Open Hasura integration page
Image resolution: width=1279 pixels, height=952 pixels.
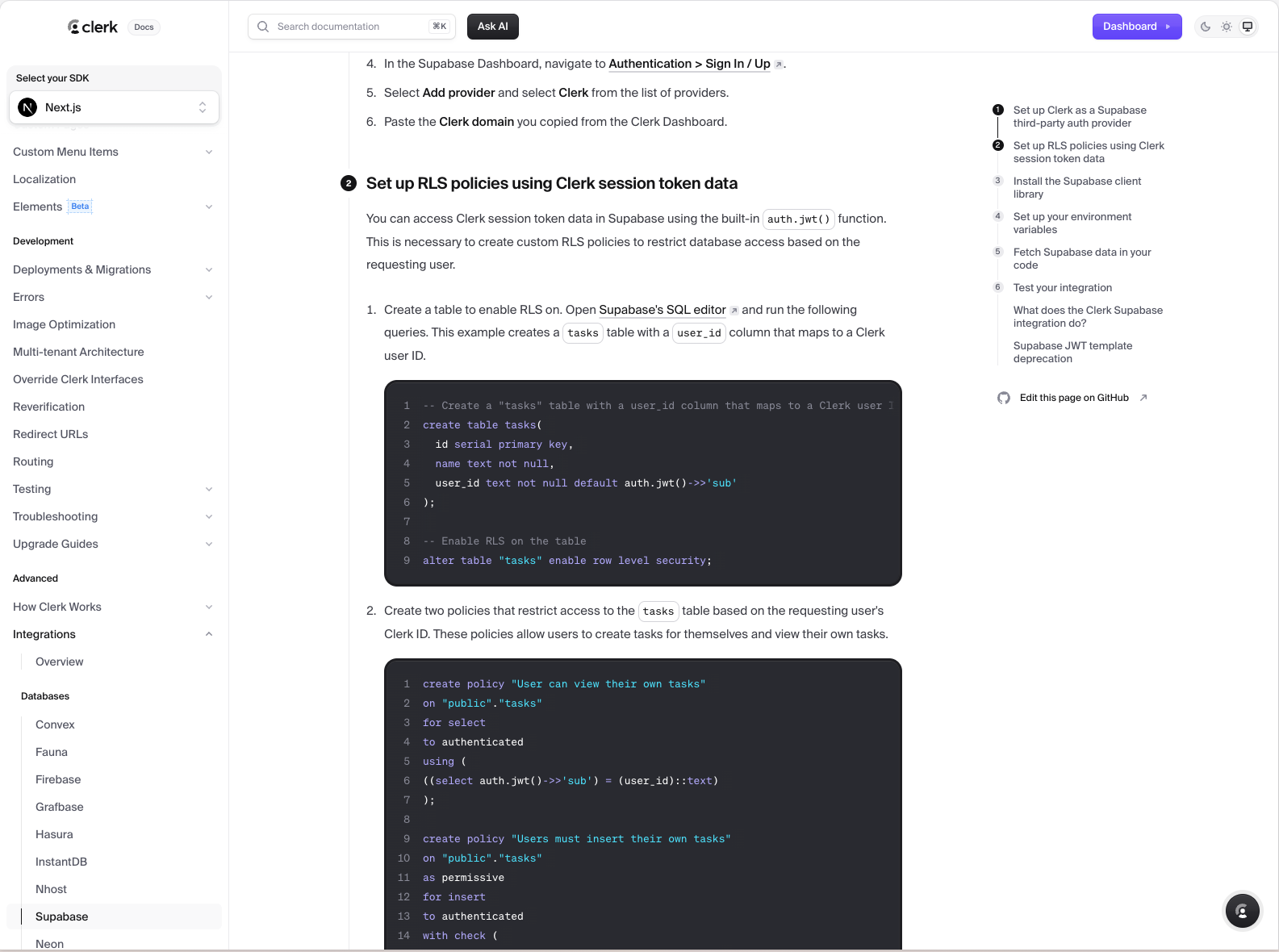pyautogui.click(x=54, y=834)
